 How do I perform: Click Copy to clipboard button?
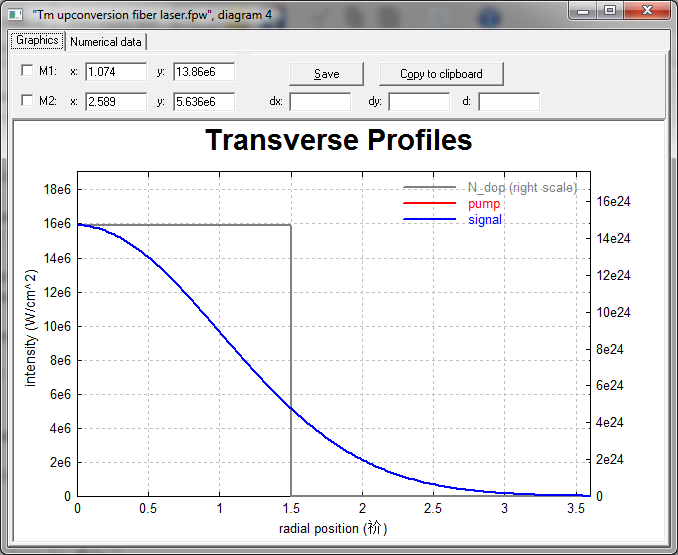(441, 74)
